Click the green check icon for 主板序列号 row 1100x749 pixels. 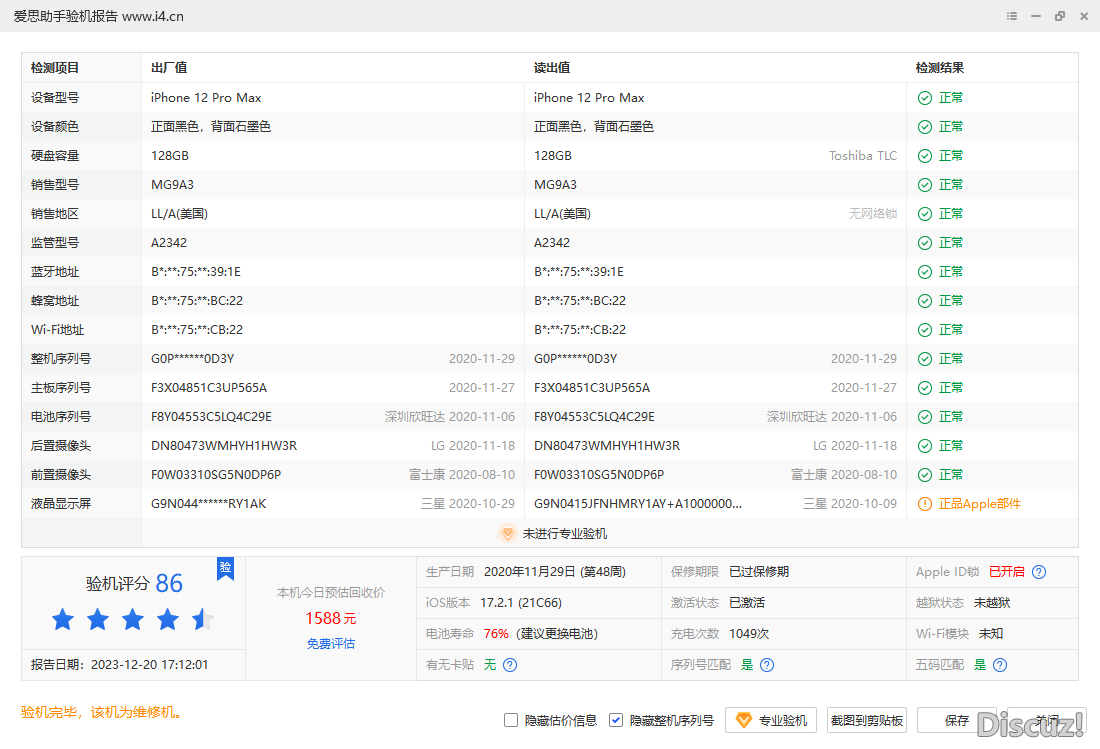[x=925, y=388]
